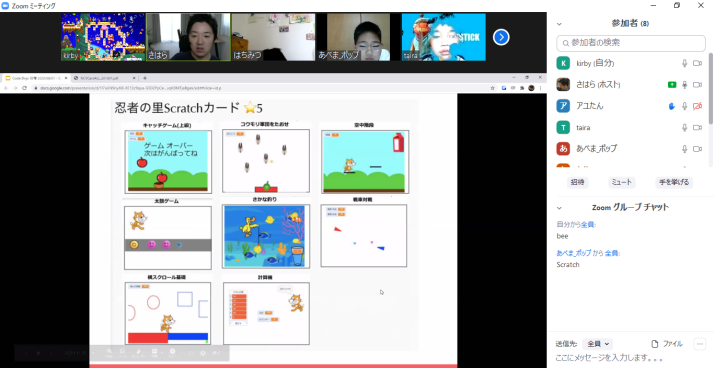The width and height of the screenshot is (714, 368).
Task: Select はちみつ's video thumbnail
Action: [273, 37]
